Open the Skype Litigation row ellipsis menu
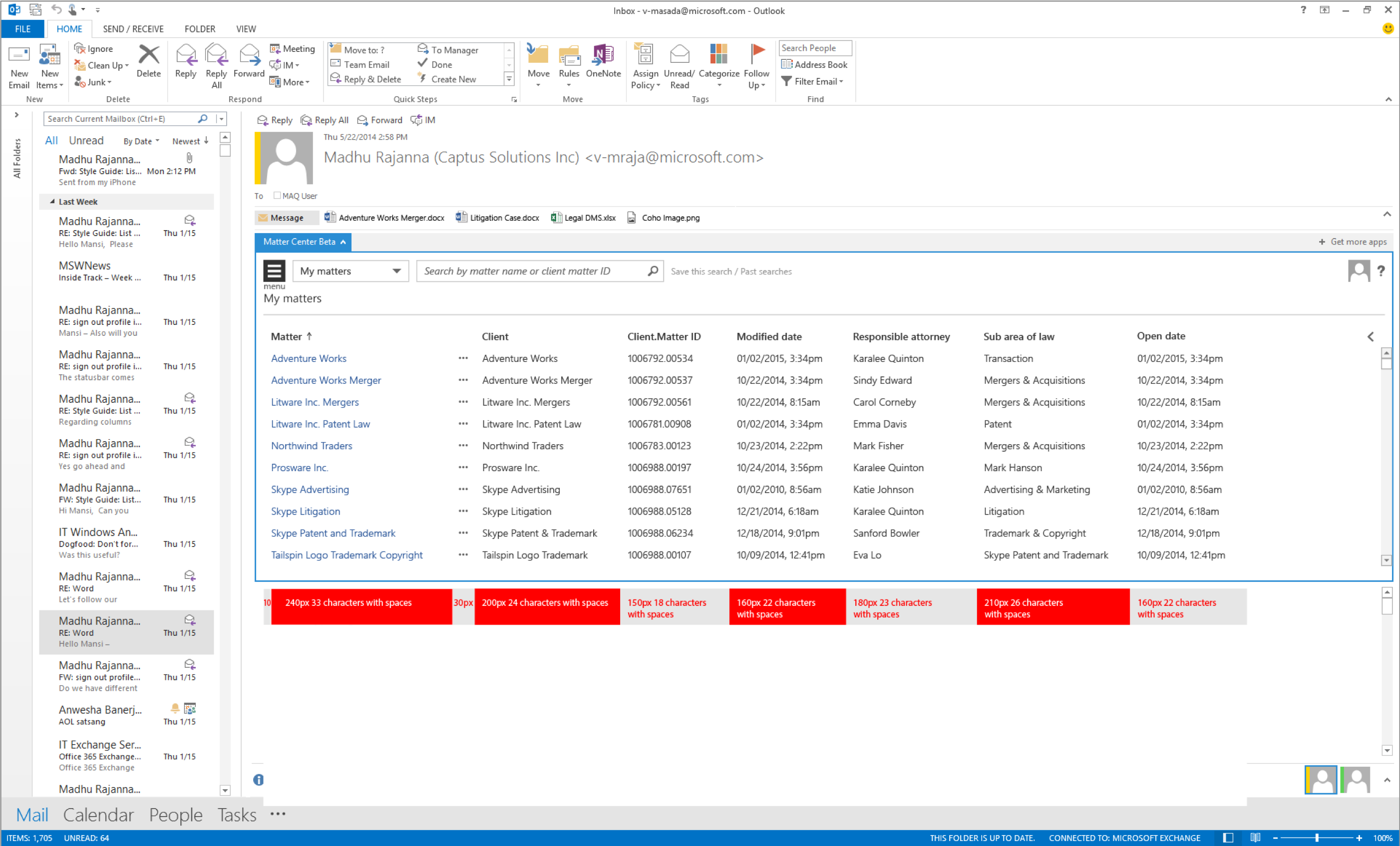 [463, 512]
